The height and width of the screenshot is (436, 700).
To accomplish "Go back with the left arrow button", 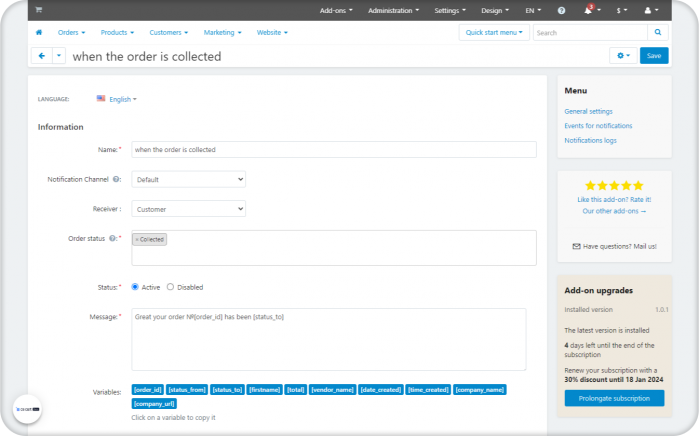I will click(x=42, y=56).
